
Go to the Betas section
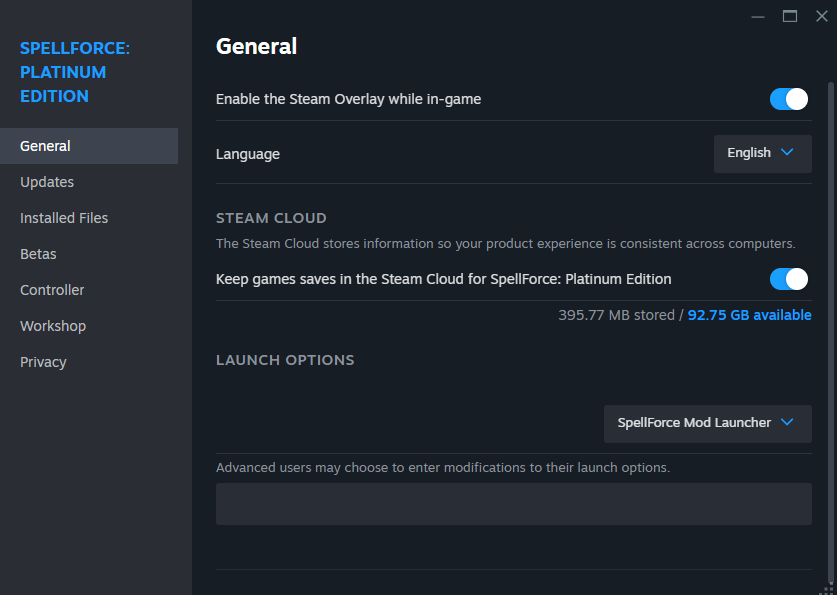pyautogui.click(x=38, y=254)
